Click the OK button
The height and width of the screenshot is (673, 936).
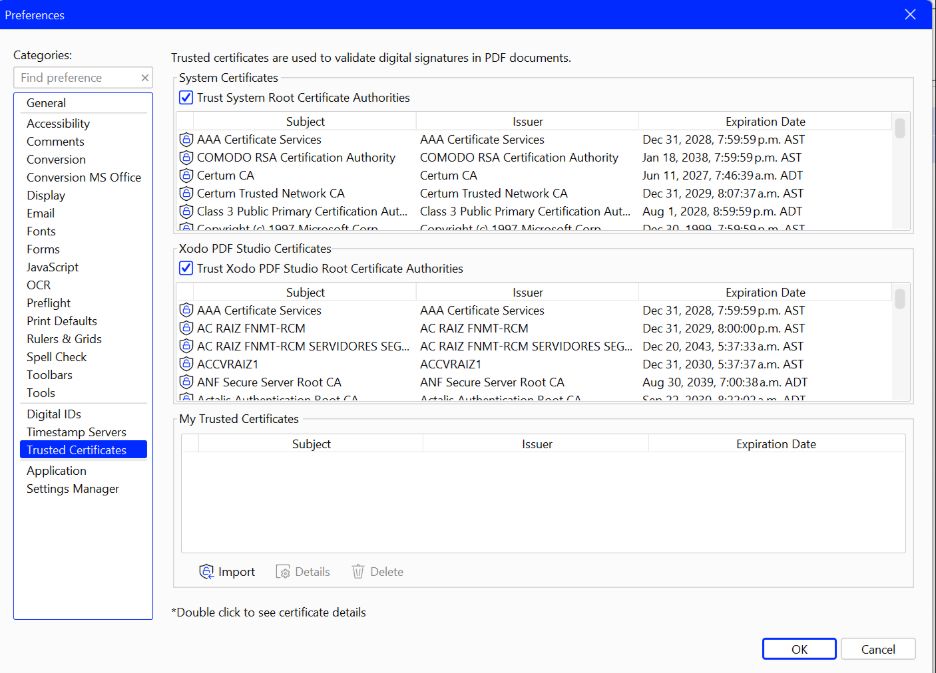click(x=799, y=649)
